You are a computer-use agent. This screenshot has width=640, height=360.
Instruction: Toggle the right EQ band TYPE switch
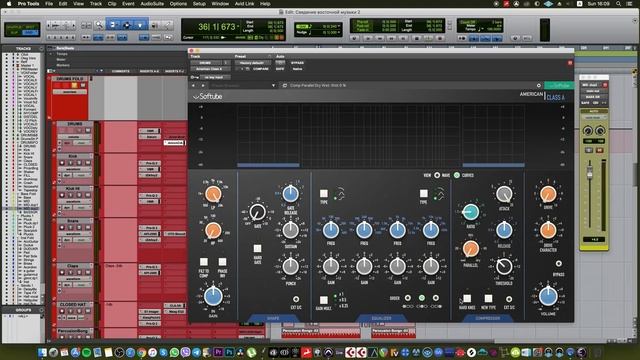424,193
